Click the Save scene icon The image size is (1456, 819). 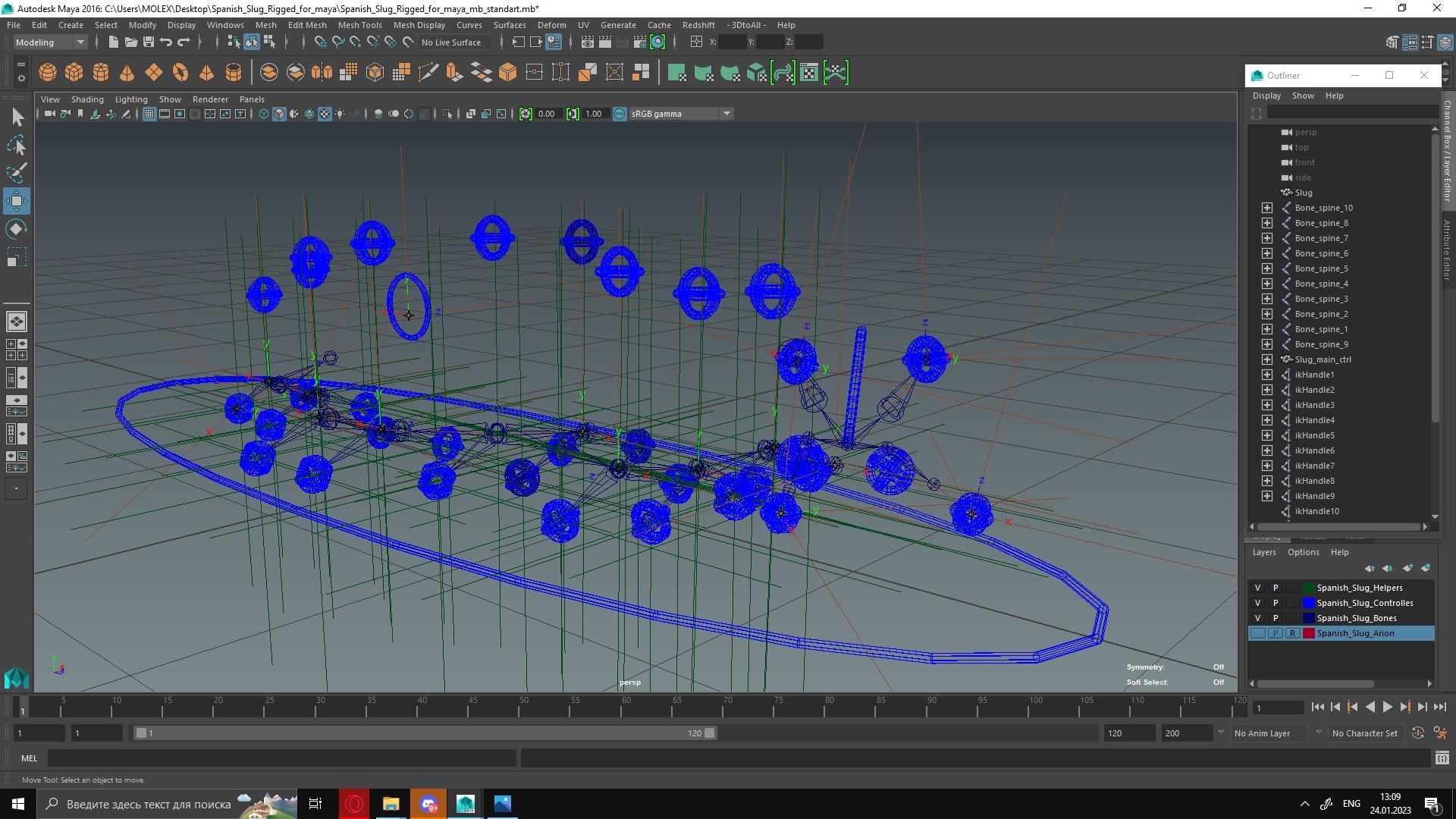(x=149, y=42)
